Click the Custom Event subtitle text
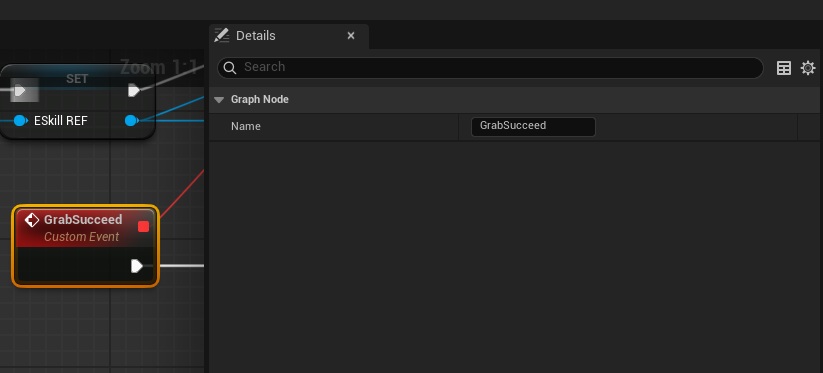 pos(81,237)
